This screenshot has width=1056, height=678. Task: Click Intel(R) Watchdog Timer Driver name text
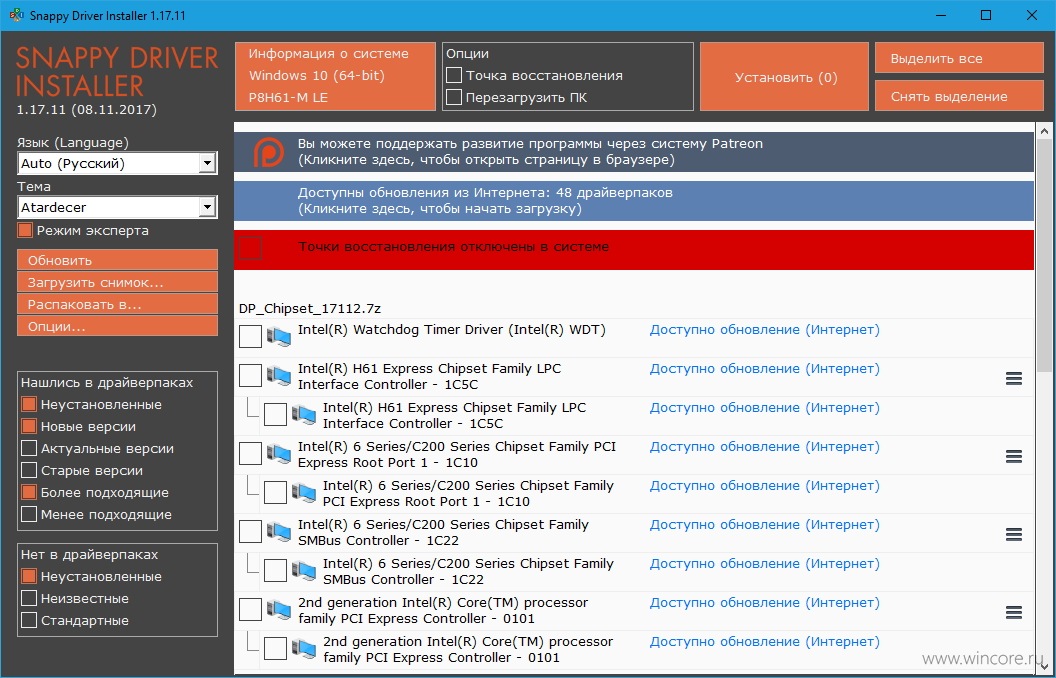tap(452, 330)
